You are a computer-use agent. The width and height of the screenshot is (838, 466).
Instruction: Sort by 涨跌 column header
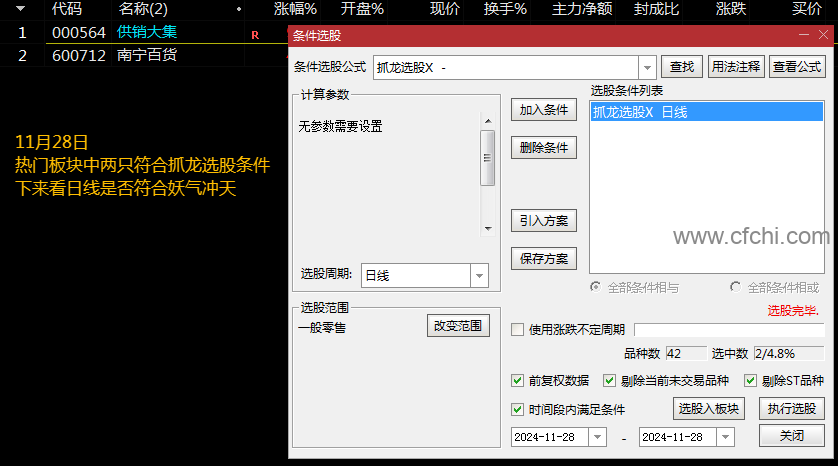pyautogui.click(x=731, y=9)
